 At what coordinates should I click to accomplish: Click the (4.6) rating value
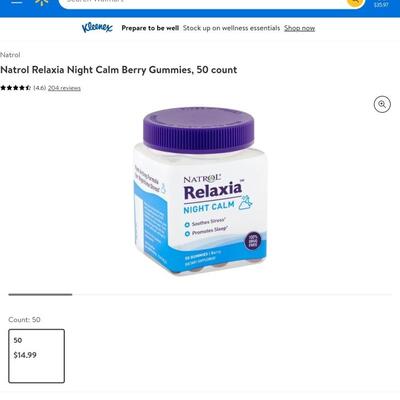[x=40, y=88]
